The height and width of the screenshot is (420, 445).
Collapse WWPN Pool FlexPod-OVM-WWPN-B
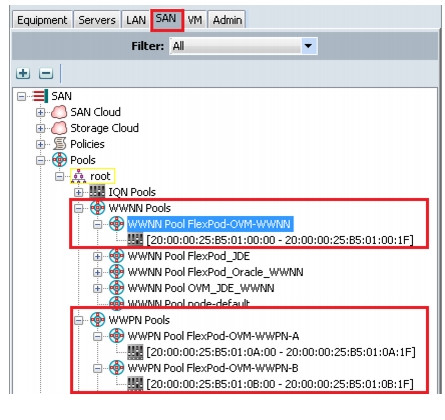coord(98,368)
